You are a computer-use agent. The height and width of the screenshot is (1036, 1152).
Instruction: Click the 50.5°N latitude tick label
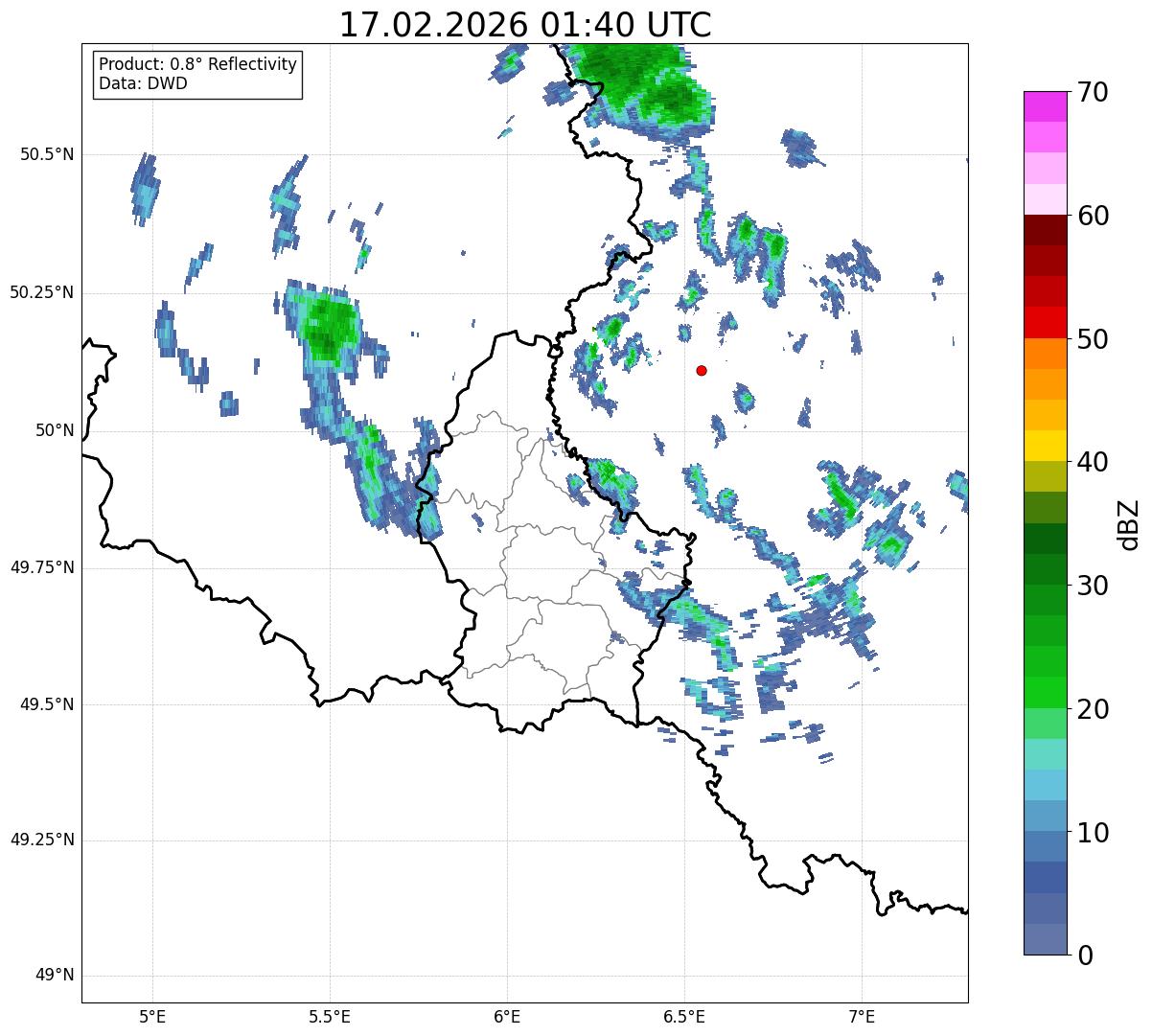[47, 154]
